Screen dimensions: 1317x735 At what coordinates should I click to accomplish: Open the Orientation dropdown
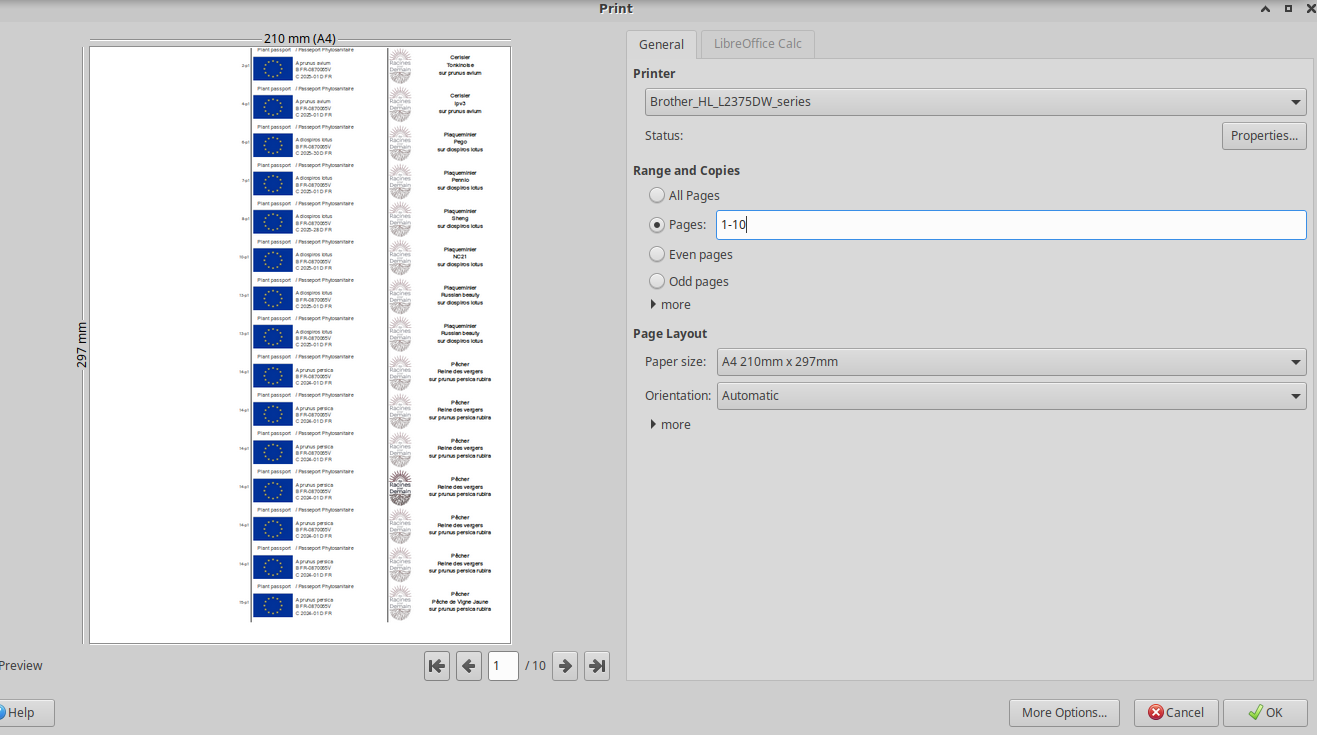tap(1010, 396)
